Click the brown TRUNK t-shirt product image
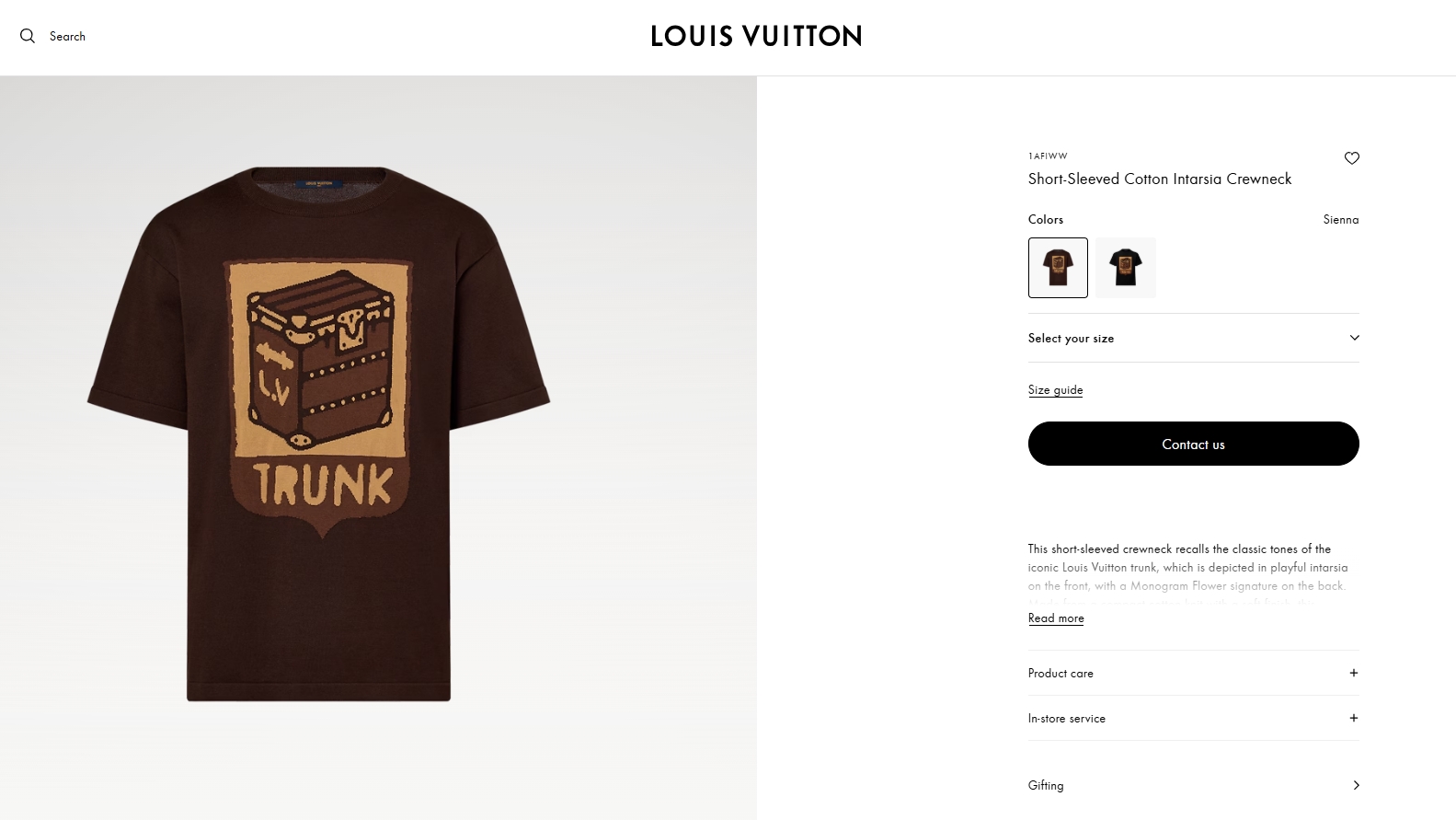Viewport: 1456px width, 820px height. click(x=319, y=433)
